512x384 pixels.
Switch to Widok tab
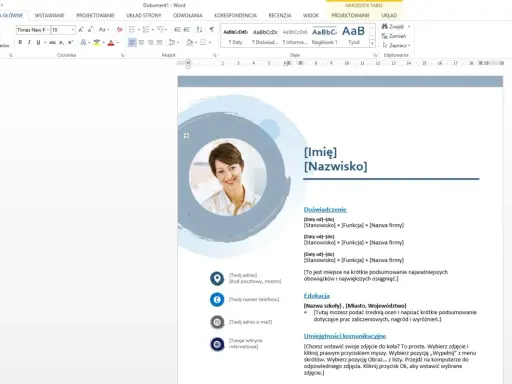pyautogui.click(x=311, y=15)
